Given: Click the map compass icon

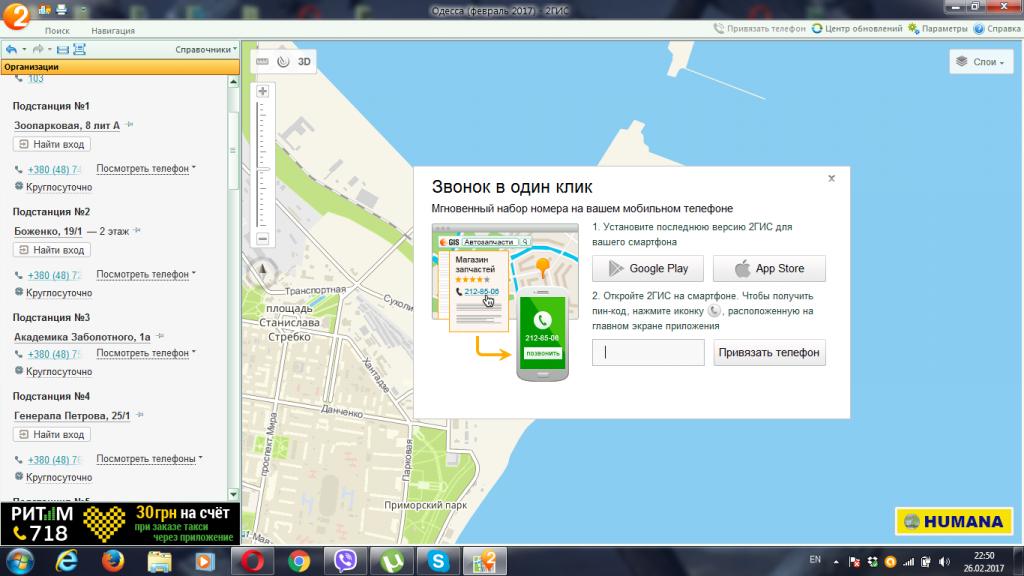Looking at the screenshot, I should 263,268.
